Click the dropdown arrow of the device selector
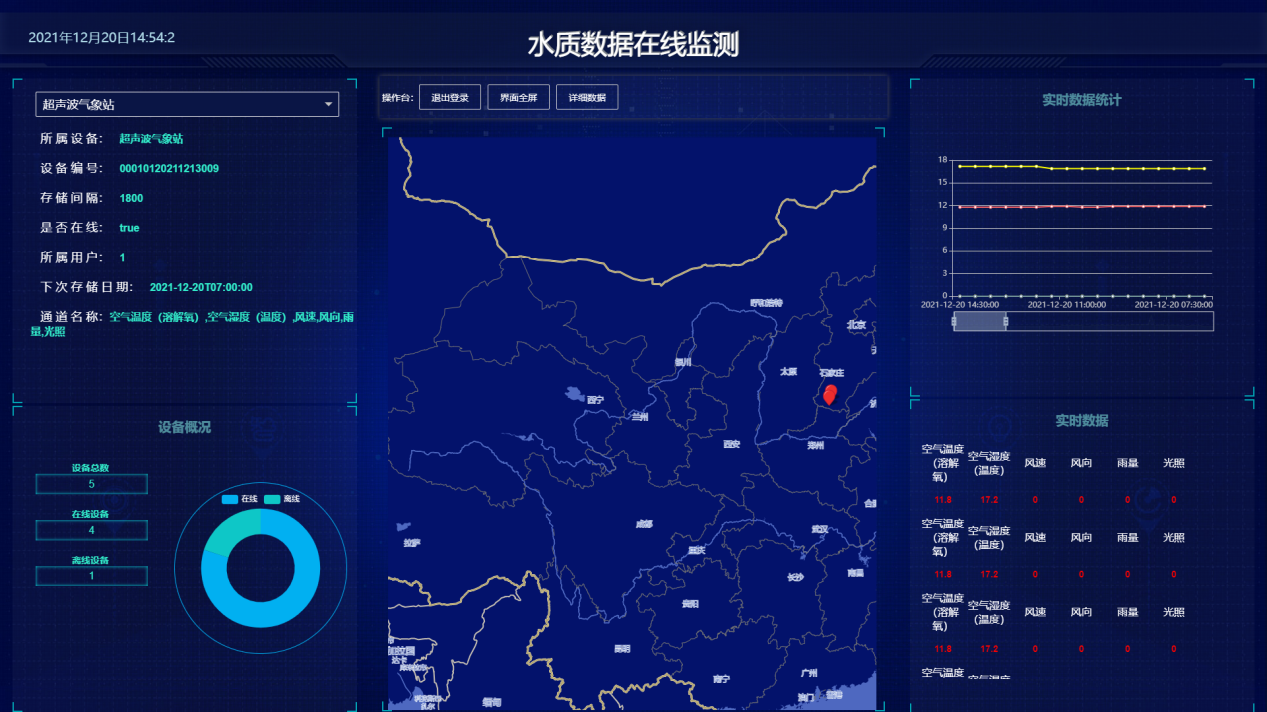 point(328,104)
